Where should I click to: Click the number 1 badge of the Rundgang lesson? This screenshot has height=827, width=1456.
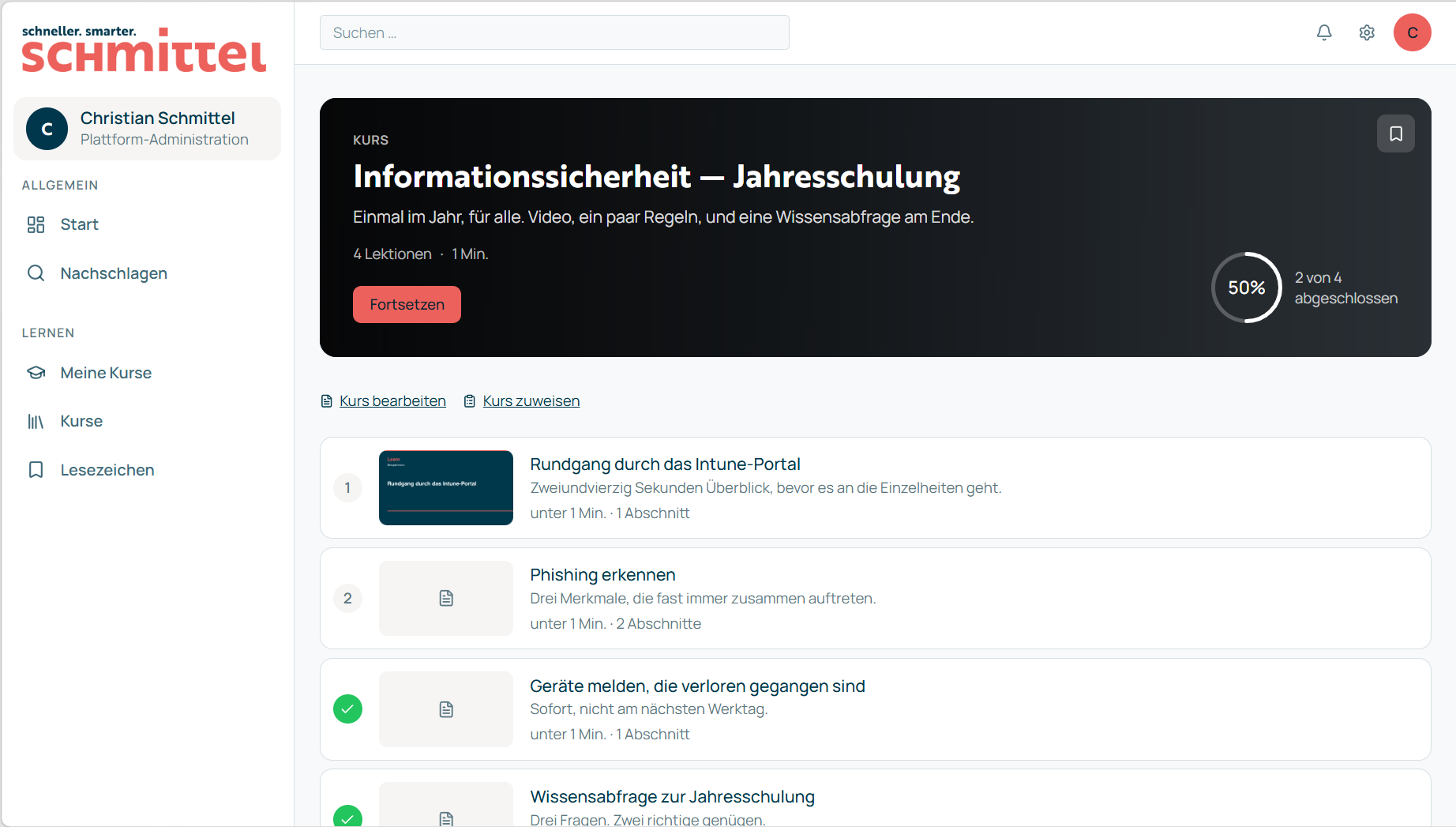347,487
